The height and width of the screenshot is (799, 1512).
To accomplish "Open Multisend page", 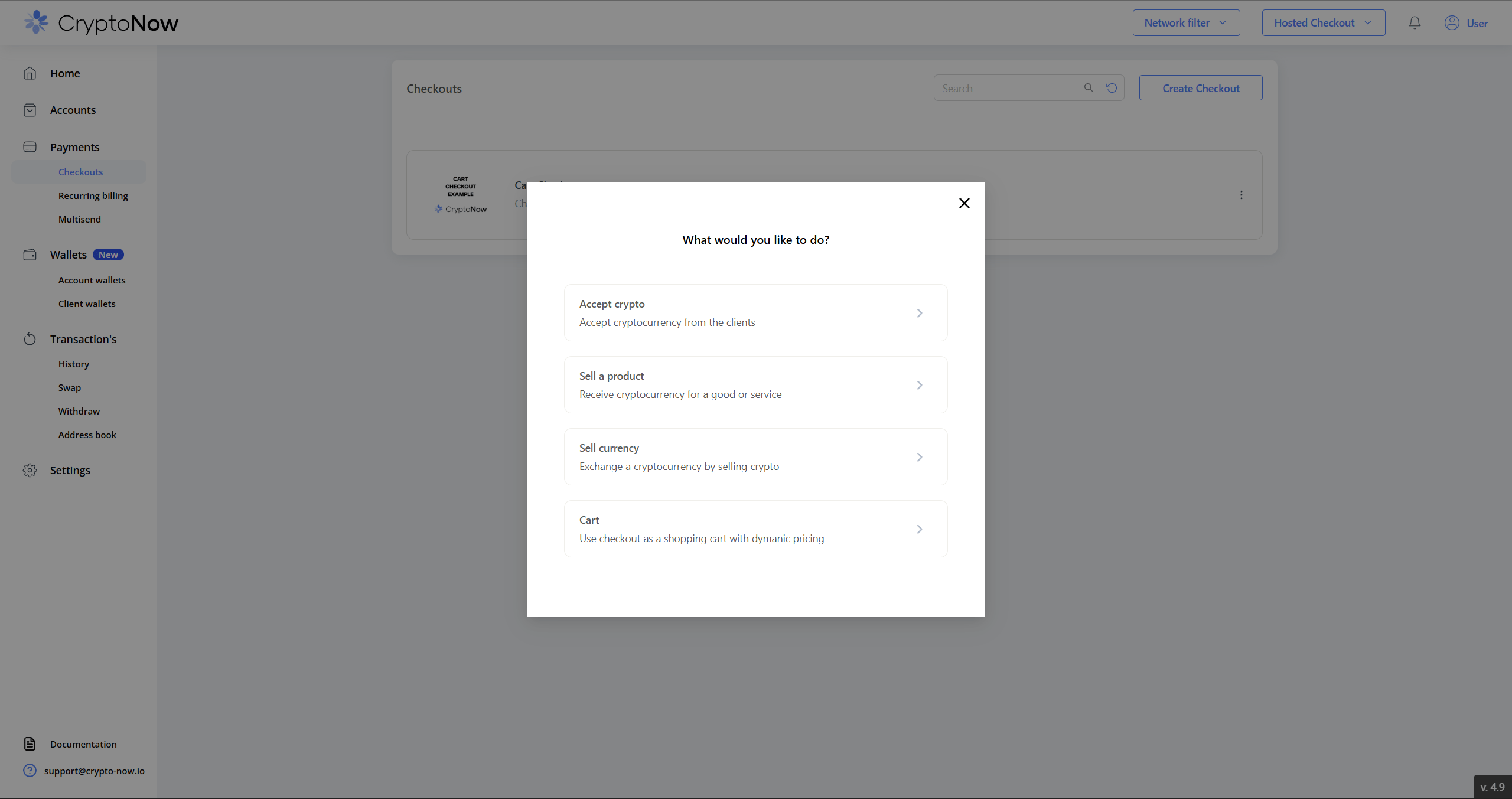I will (80, 219).
